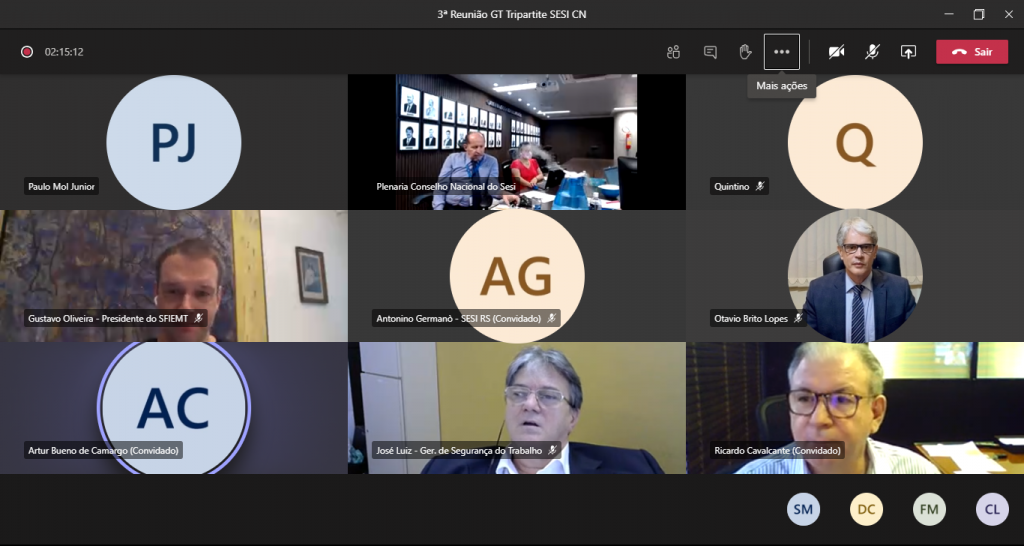Click the meeting timer 02:15:12
The height and width of the screenshot is (546, 1024).
pyautogui.click(x=64, y=52)
